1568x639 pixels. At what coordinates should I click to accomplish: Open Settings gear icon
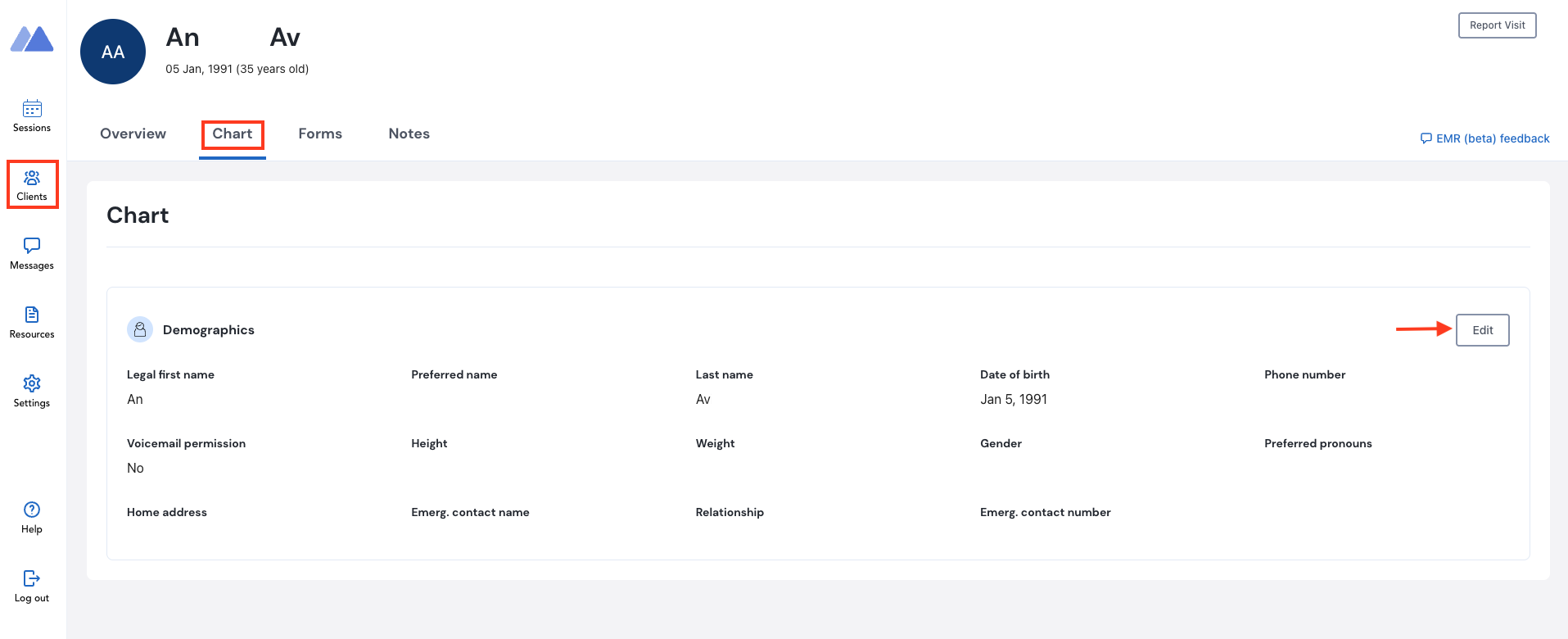(32, 383)
